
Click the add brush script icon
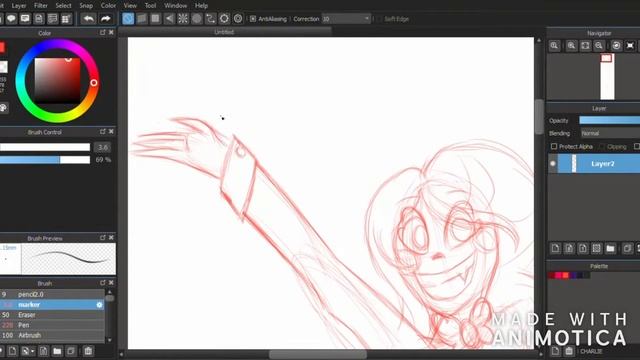tap(25, 351)
